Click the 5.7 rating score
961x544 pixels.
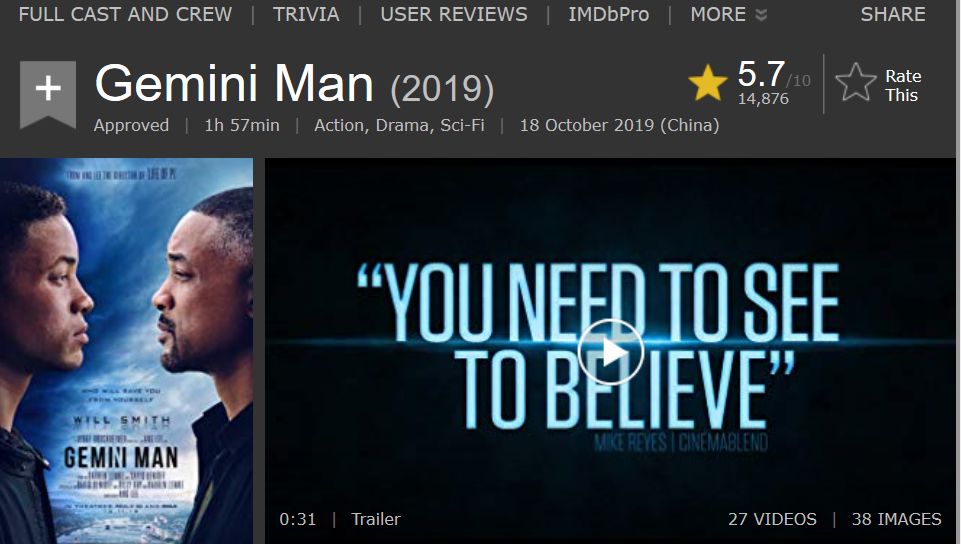point(761,74)
